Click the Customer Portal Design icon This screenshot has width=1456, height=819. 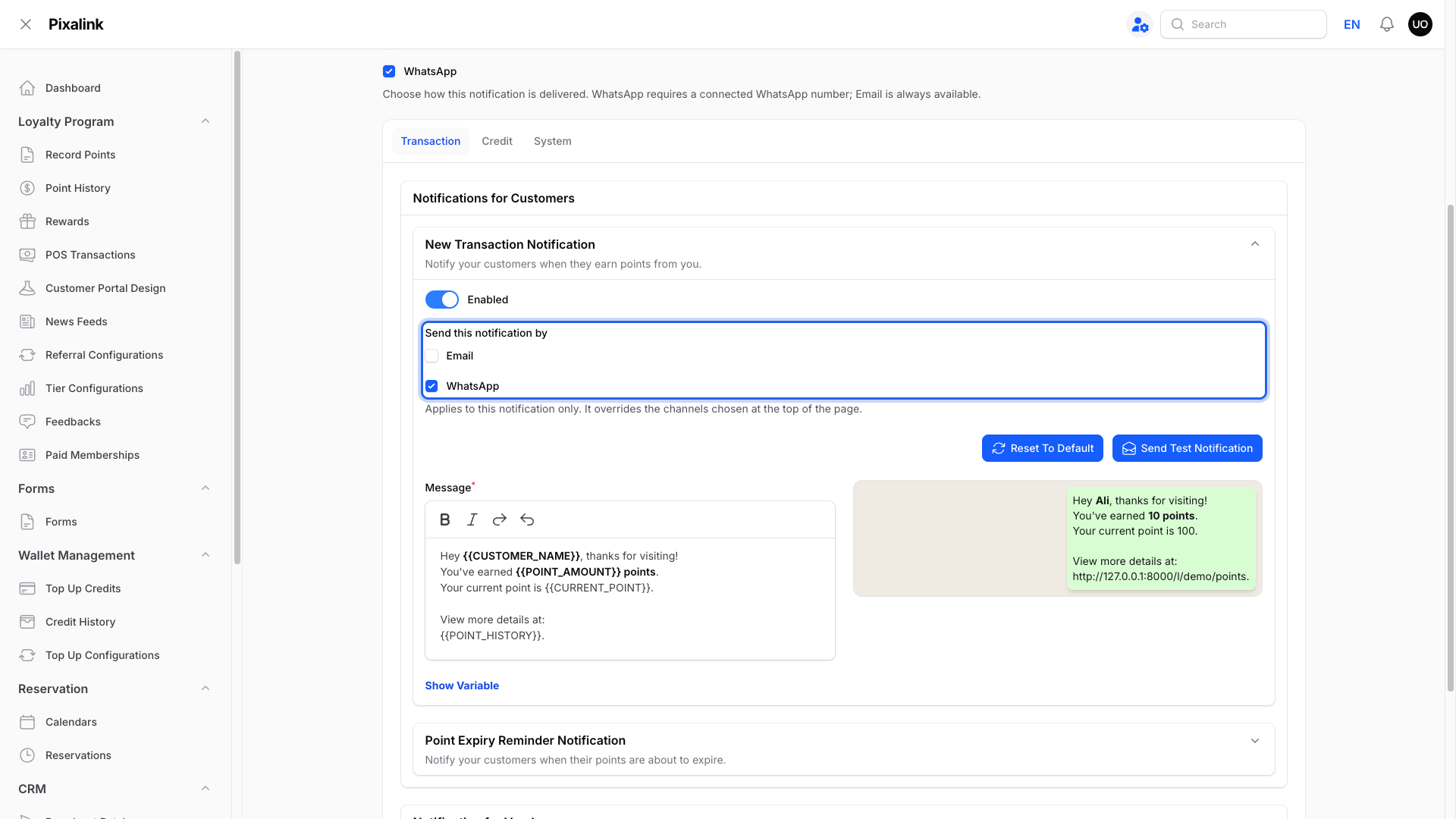click(x=27, y=288)
